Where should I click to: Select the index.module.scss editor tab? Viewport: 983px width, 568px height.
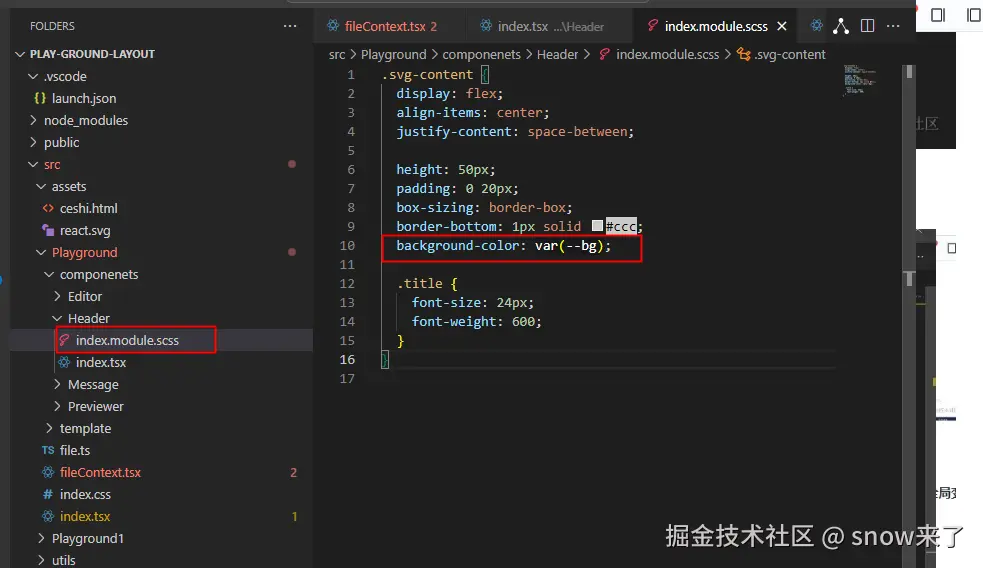(x=715, y=26)
